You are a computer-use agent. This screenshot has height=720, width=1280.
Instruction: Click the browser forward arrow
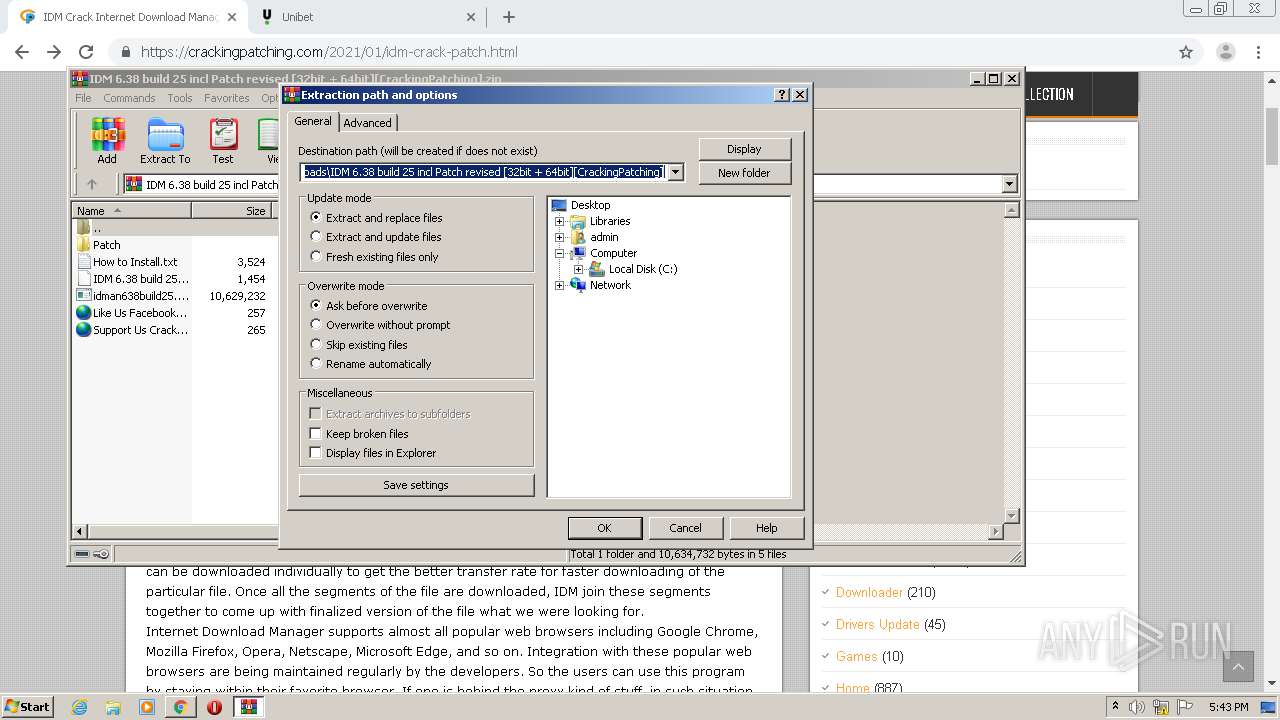click(x=54, y=52)
